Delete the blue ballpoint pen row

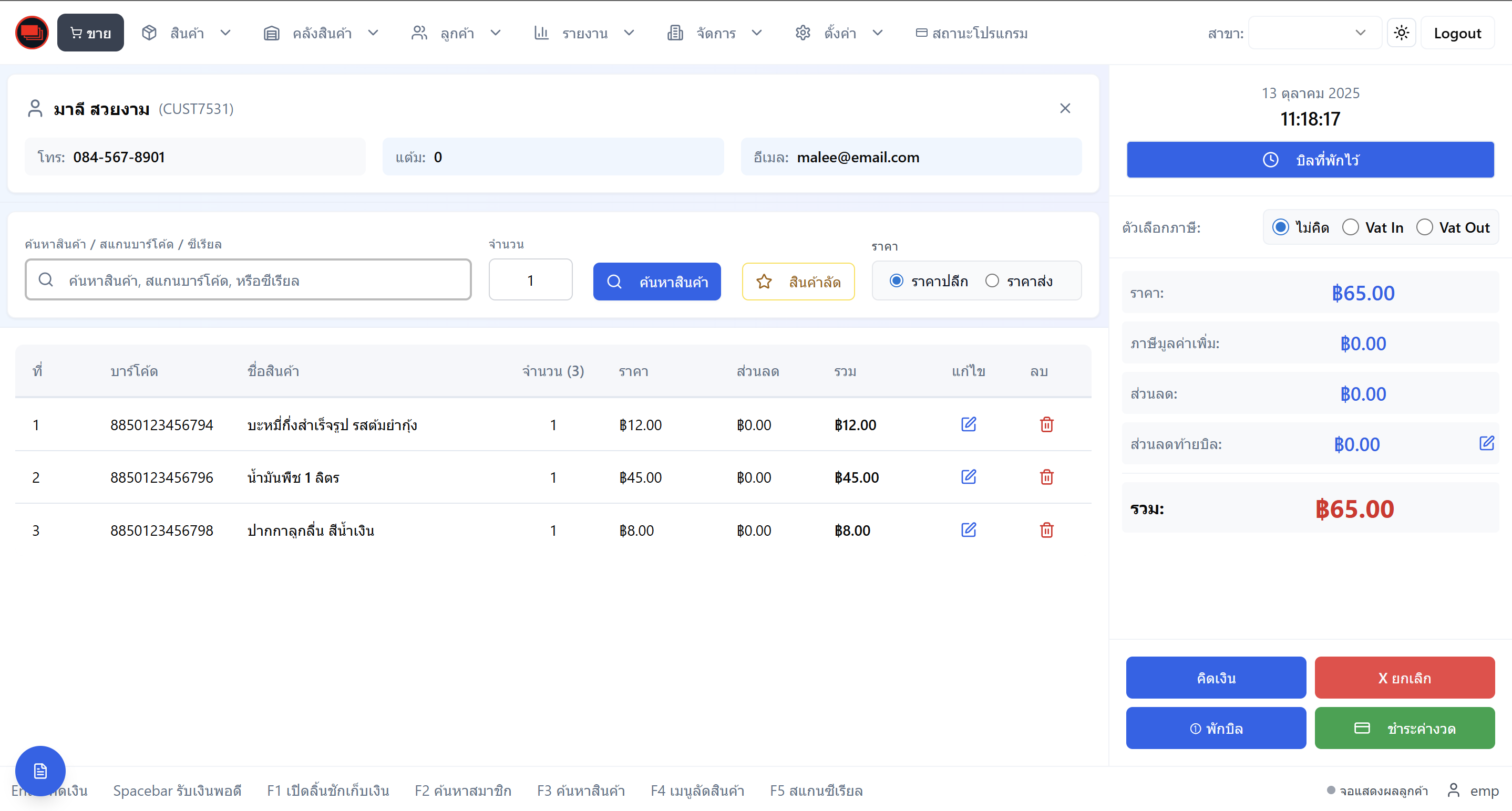click(x=1046, y=530)
